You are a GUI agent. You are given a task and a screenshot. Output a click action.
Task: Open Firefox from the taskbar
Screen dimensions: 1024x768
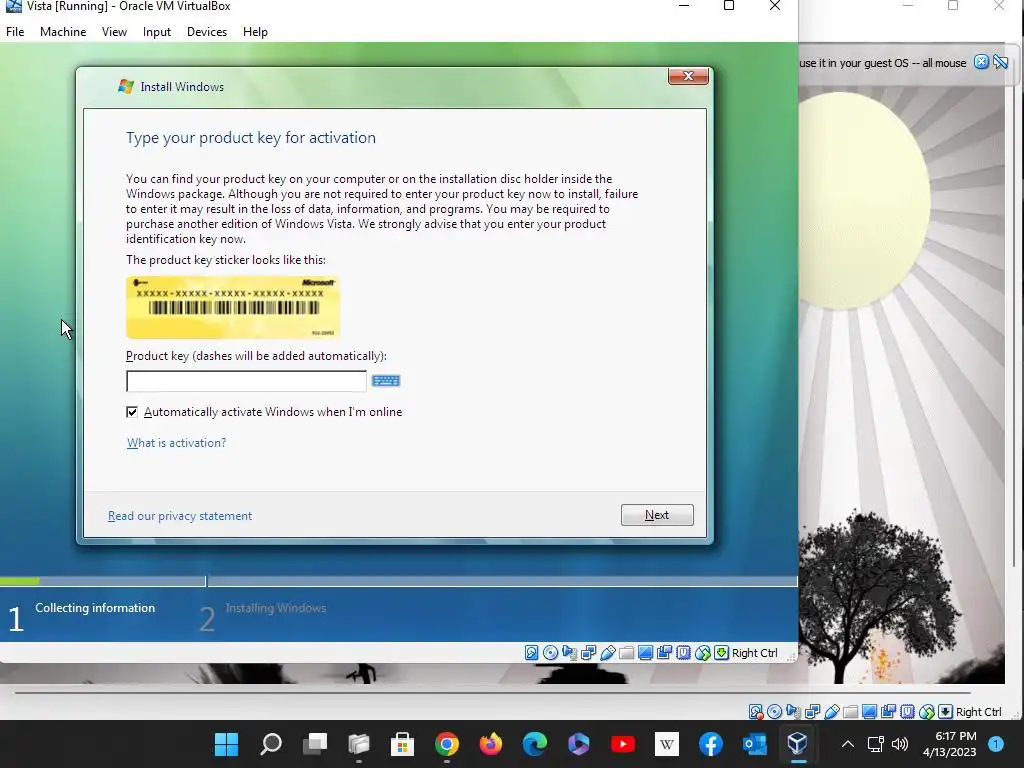click(490, 744)
